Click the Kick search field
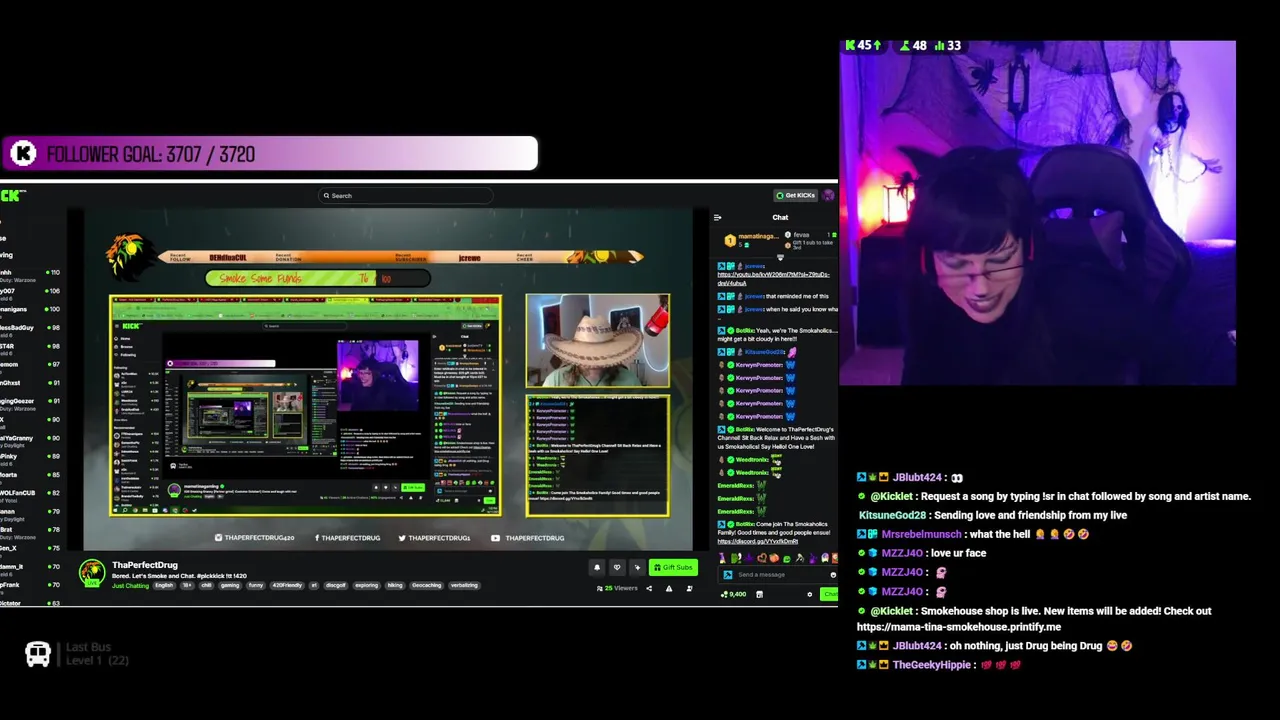This screenshot has height=720, width=1280. pos(405,196)
